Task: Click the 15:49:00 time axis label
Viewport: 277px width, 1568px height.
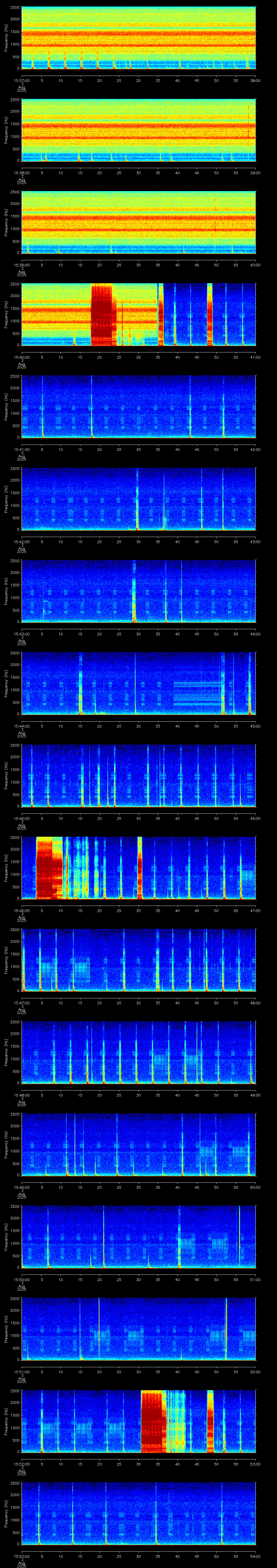Action: click(21, 1187)
